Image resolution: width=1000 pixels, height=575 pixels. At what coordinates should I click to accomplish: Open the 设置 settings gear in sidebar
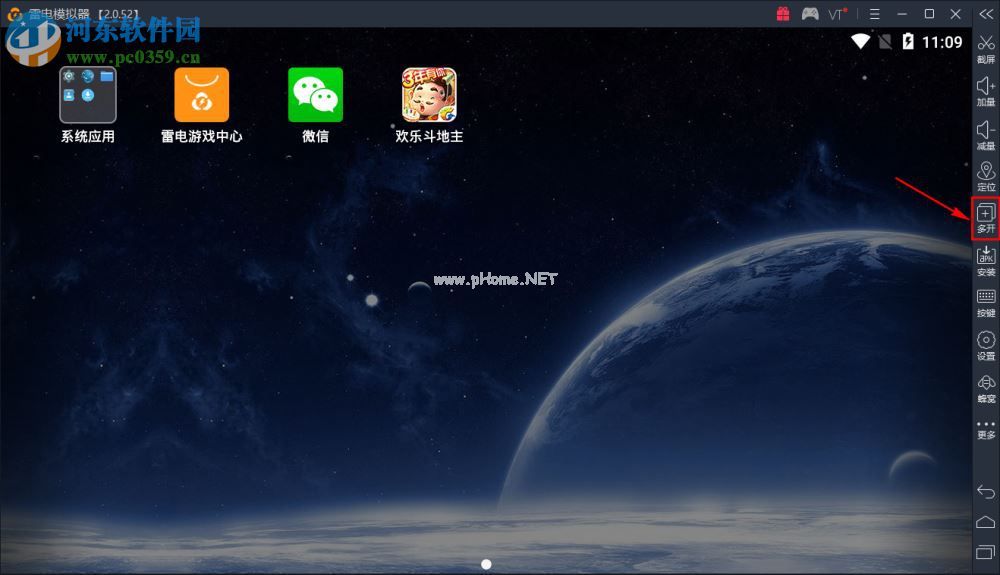tap(986, 346)
